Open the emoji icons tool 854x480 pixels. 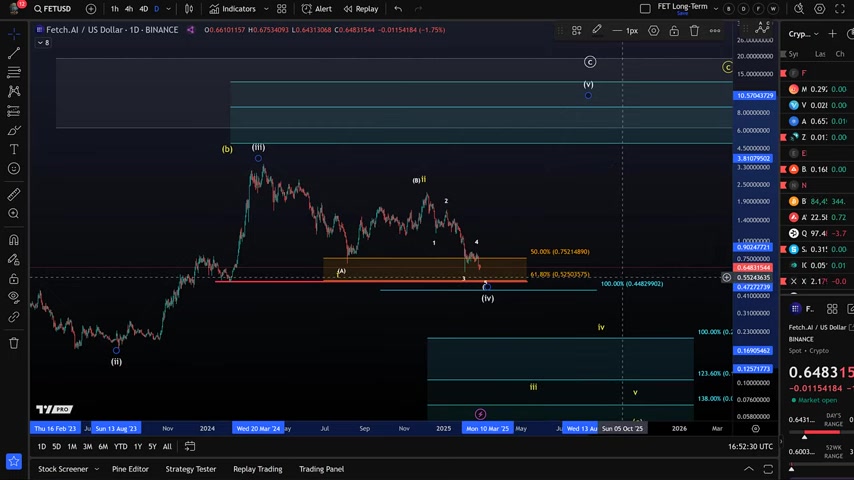14,169
